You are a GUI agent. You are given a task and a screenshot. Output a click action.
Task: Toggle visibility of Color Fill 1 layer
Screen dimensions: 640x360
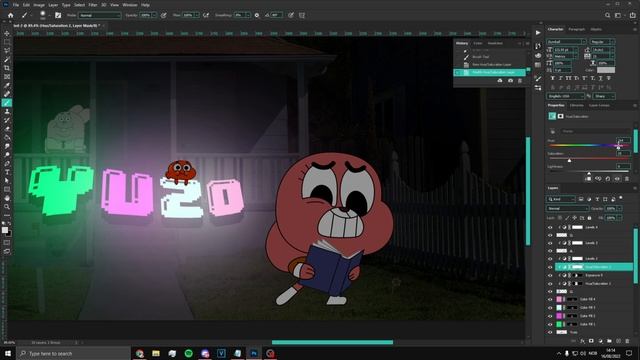pyautogui.click(x=550, y=324)
